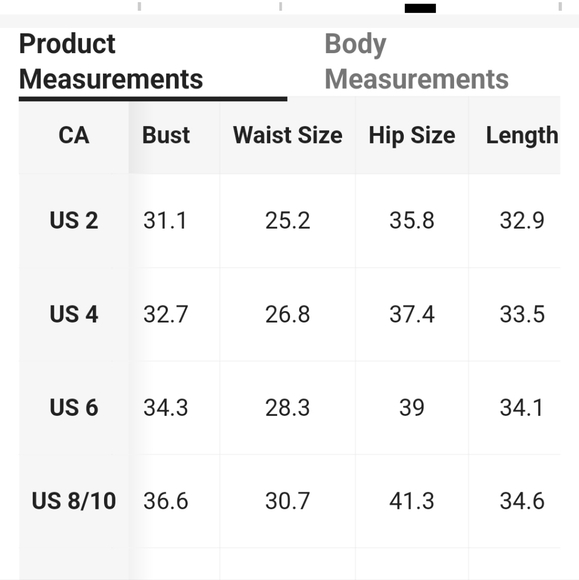The height and width of the screenshot is (580, 579).
Task: Click the Hip Size column header
Action: tap(412, 135)
